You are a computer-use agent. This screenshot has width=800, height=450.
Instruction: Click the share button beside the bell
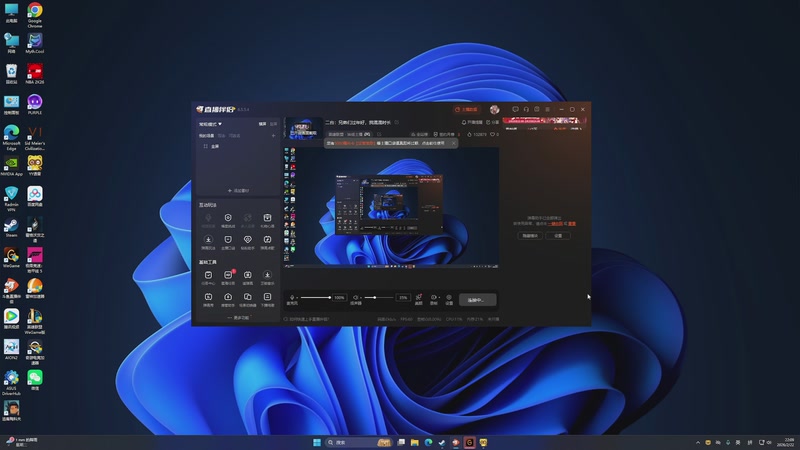pyautogui.click(x=492, y=122)
